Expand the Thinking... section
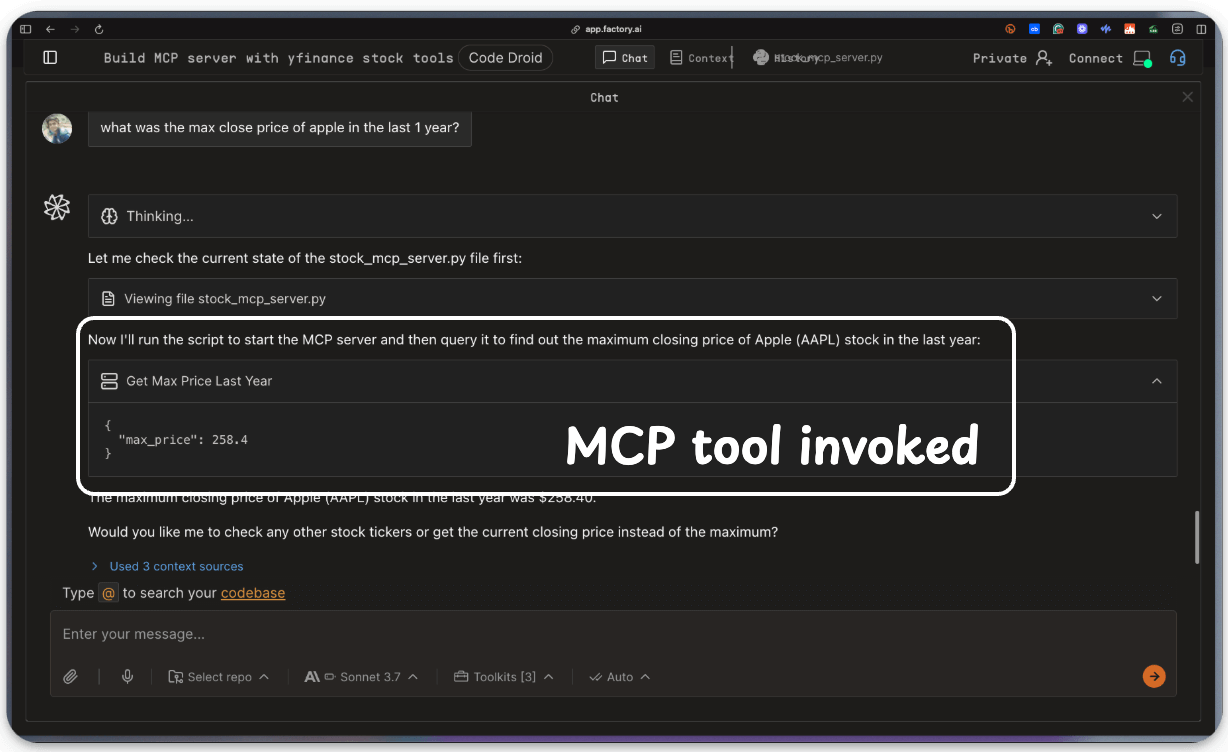 [x=632, y=216]
